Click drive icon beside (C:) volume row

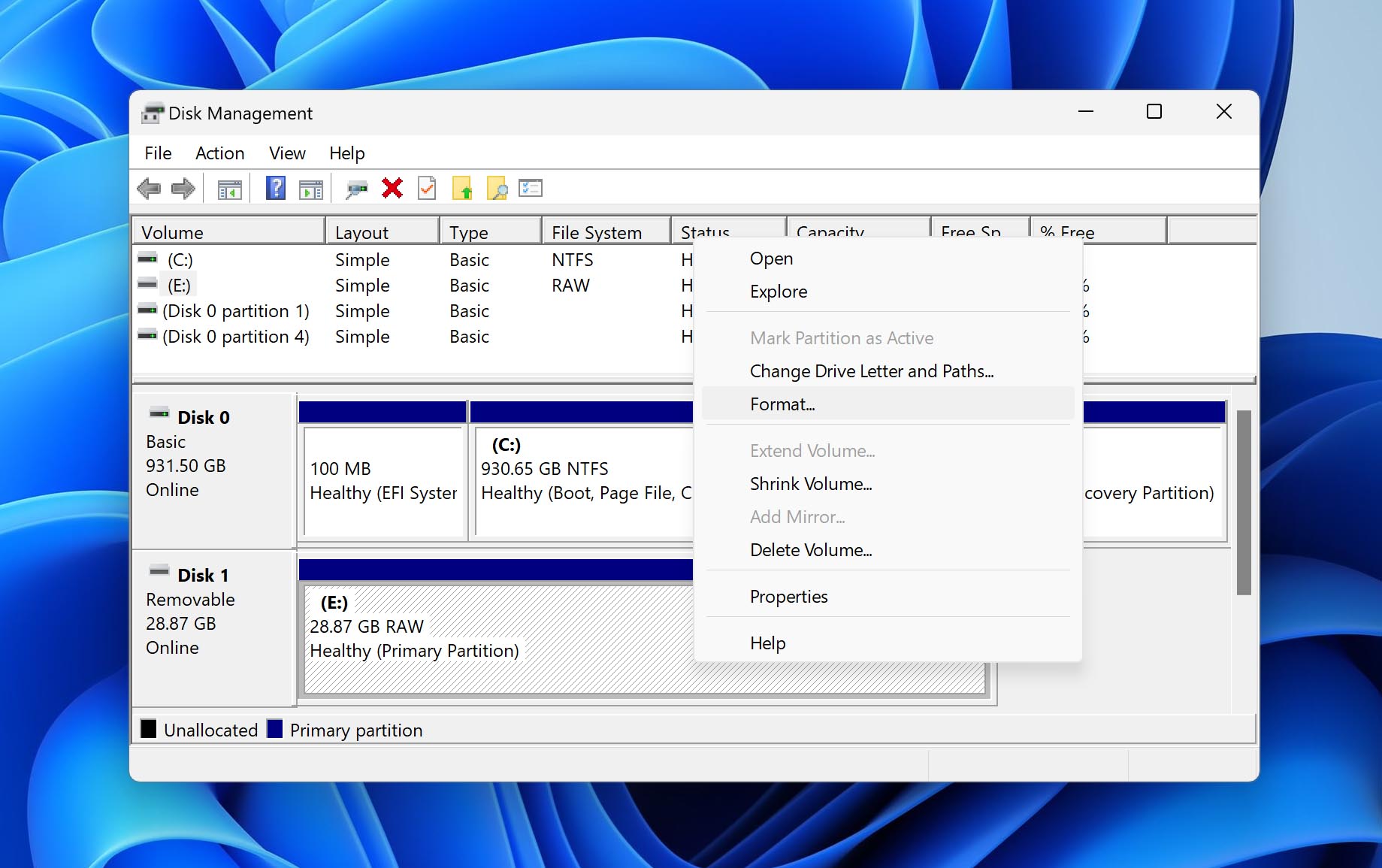pos(148,259)
